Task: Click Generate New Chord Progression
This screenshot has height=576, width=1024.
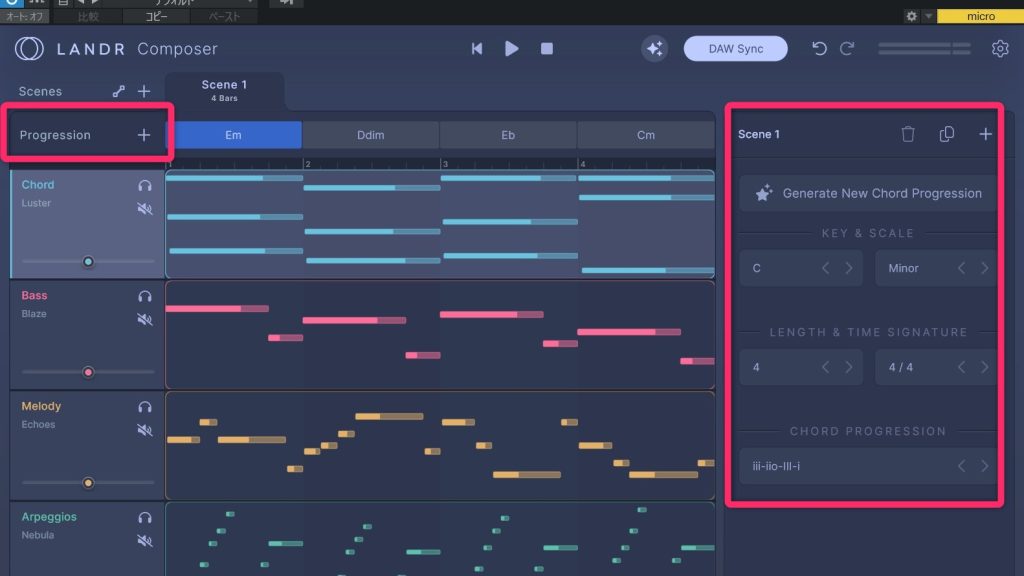Action: click(x=868, y=193)
